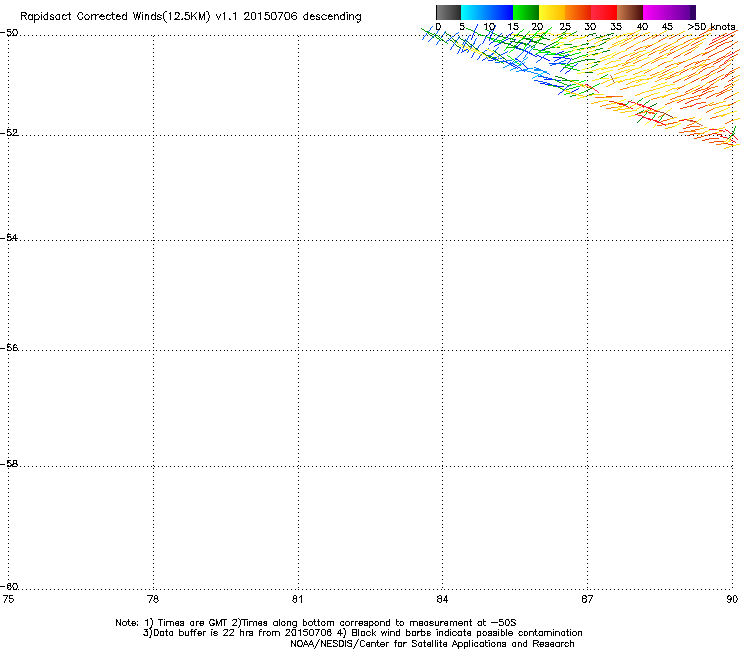Click the '87' longitude axis label
The height and width of the screenshot is (650, 740).
tap(587, 599)
